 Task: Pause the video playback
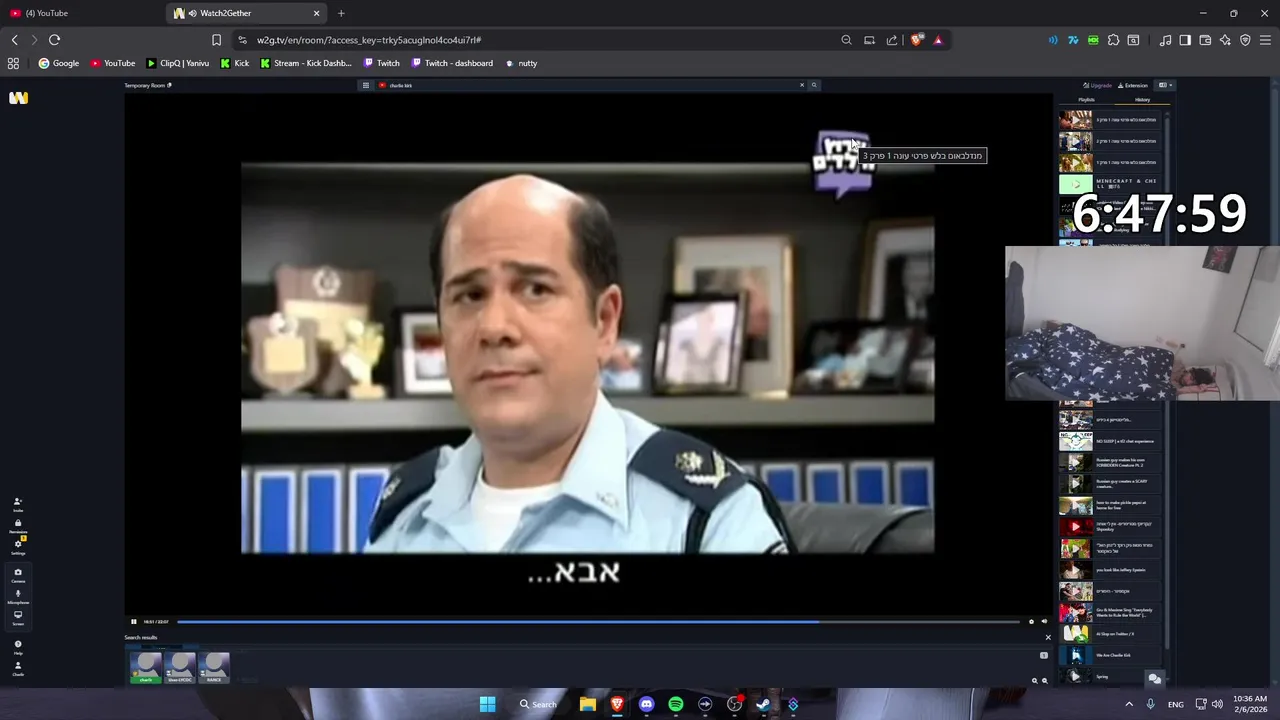pos(133,622)
